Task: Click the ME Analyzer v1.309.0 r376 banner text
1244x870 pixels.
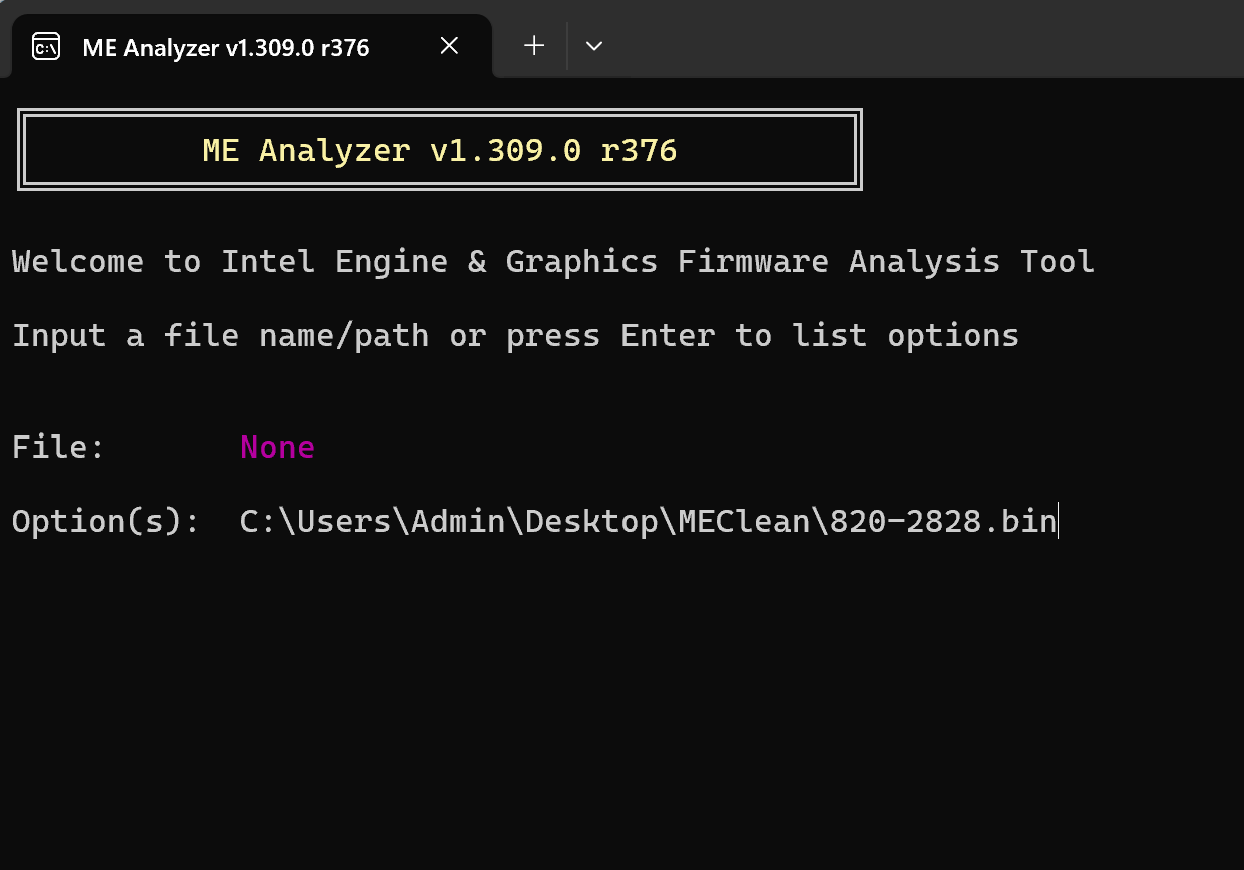Action: pyautogui.click(x=440, y=150)
